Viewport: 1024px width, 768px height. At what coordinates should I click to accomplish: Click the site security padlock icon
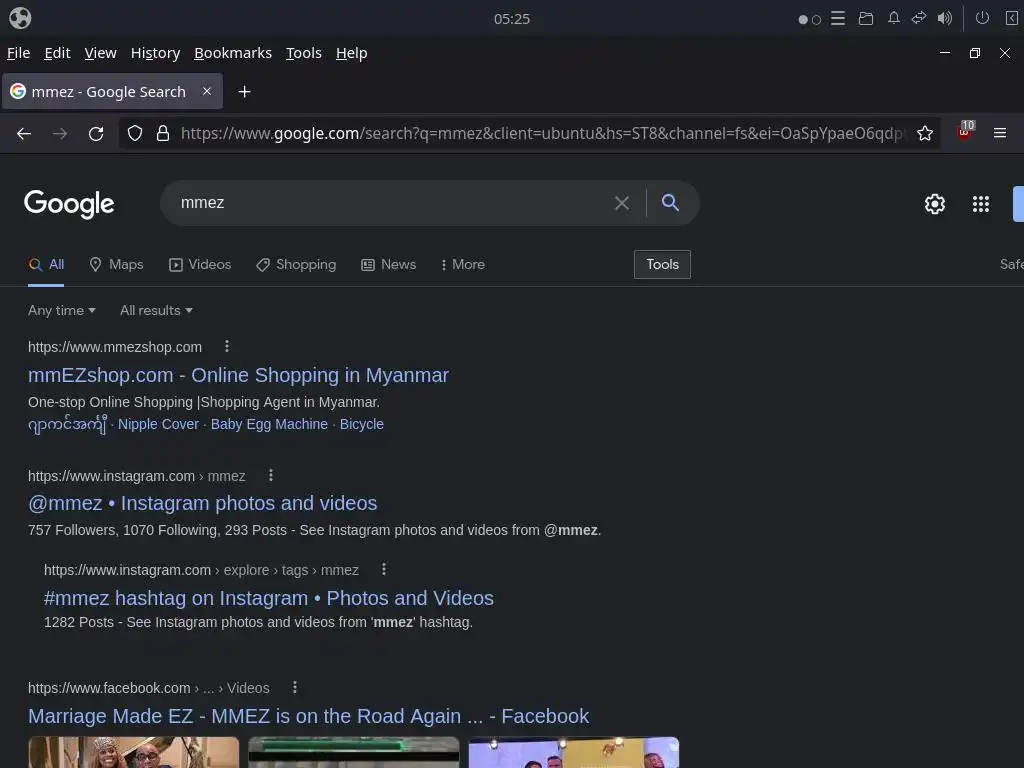click(x=163, y=134)
